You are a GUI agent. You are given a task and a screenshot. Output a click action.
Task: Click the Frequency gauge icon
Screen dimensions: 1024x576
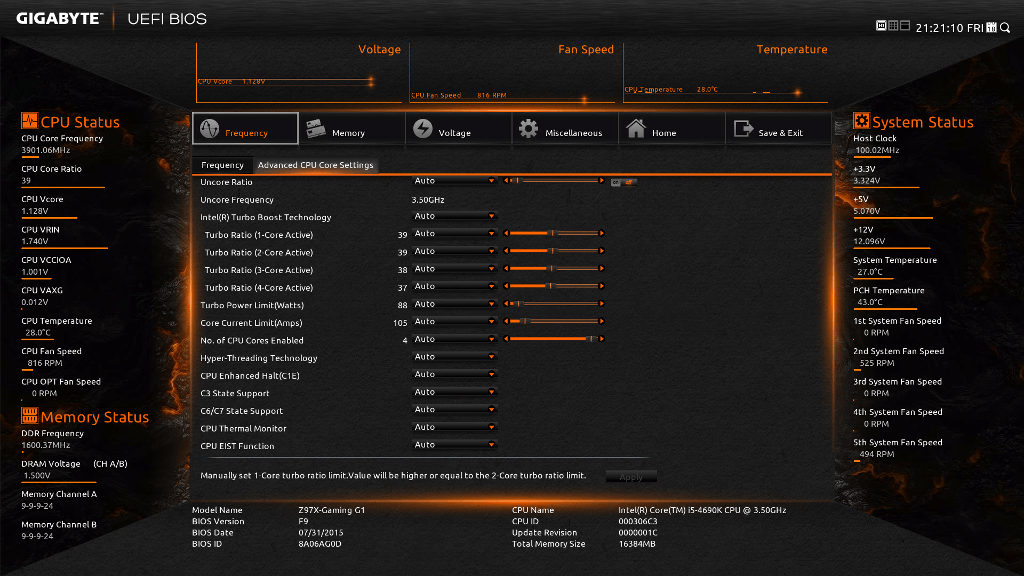[x=209, y=129]
